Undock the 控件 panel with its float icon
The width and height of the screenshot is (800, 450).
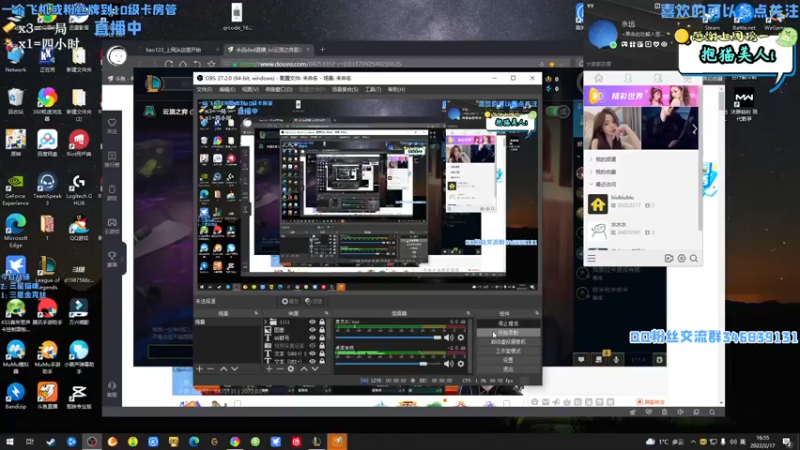(x=537, y=313)
